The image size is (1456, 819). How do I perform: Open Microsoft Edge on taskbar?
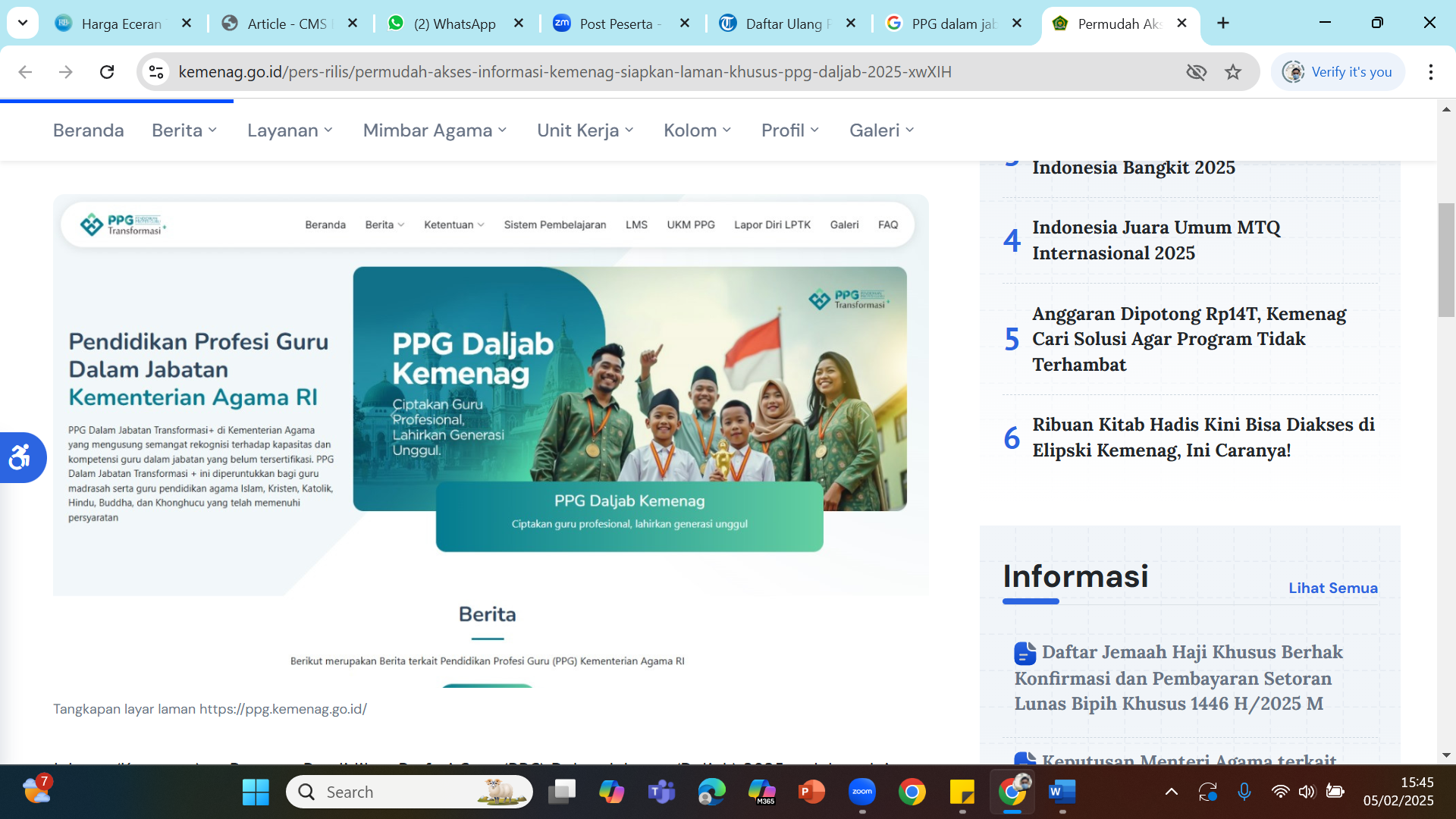click(711, 792)
